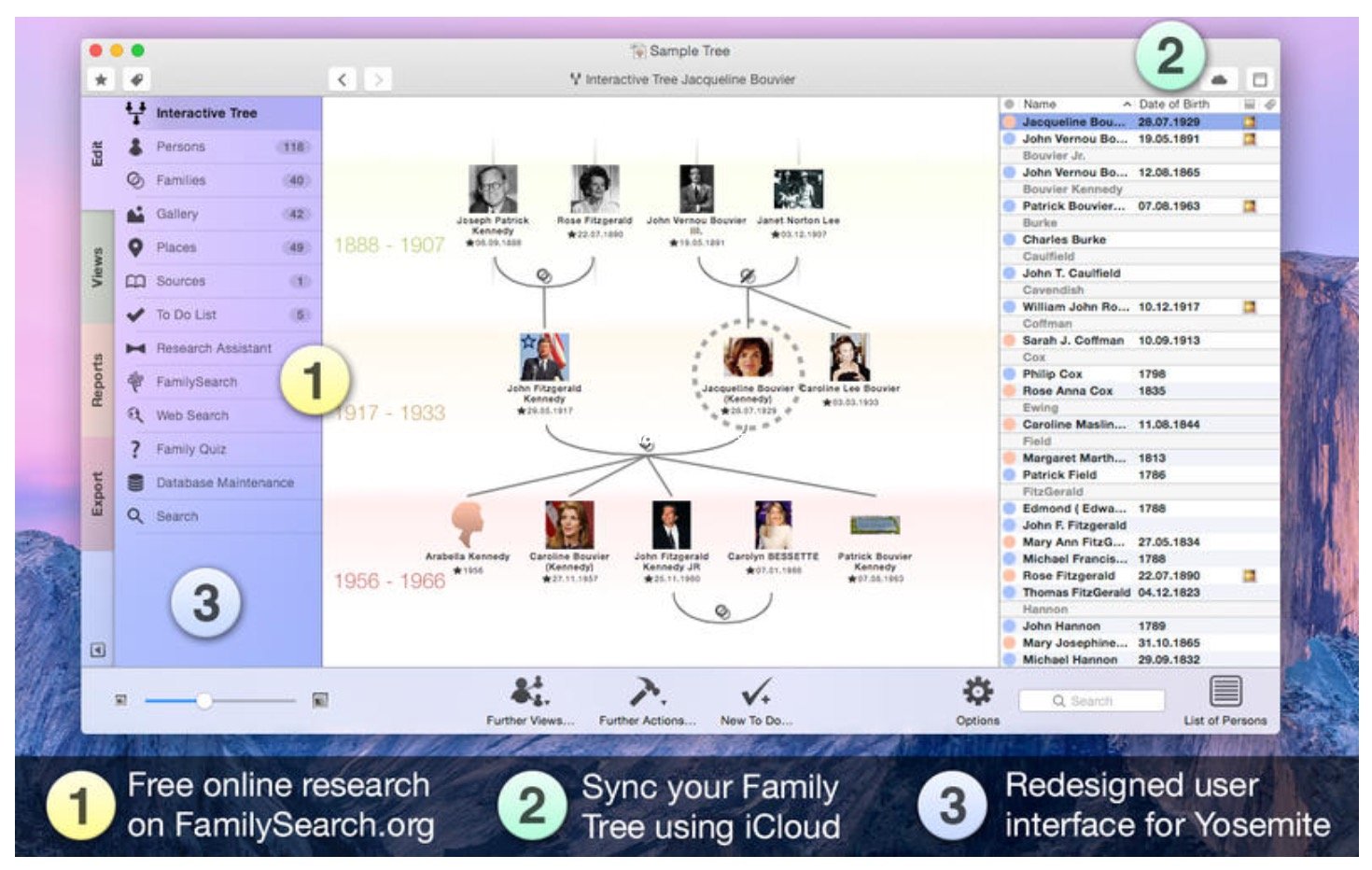Select Joseph Patrick Kennedy portrait

[x=493, y=189]
